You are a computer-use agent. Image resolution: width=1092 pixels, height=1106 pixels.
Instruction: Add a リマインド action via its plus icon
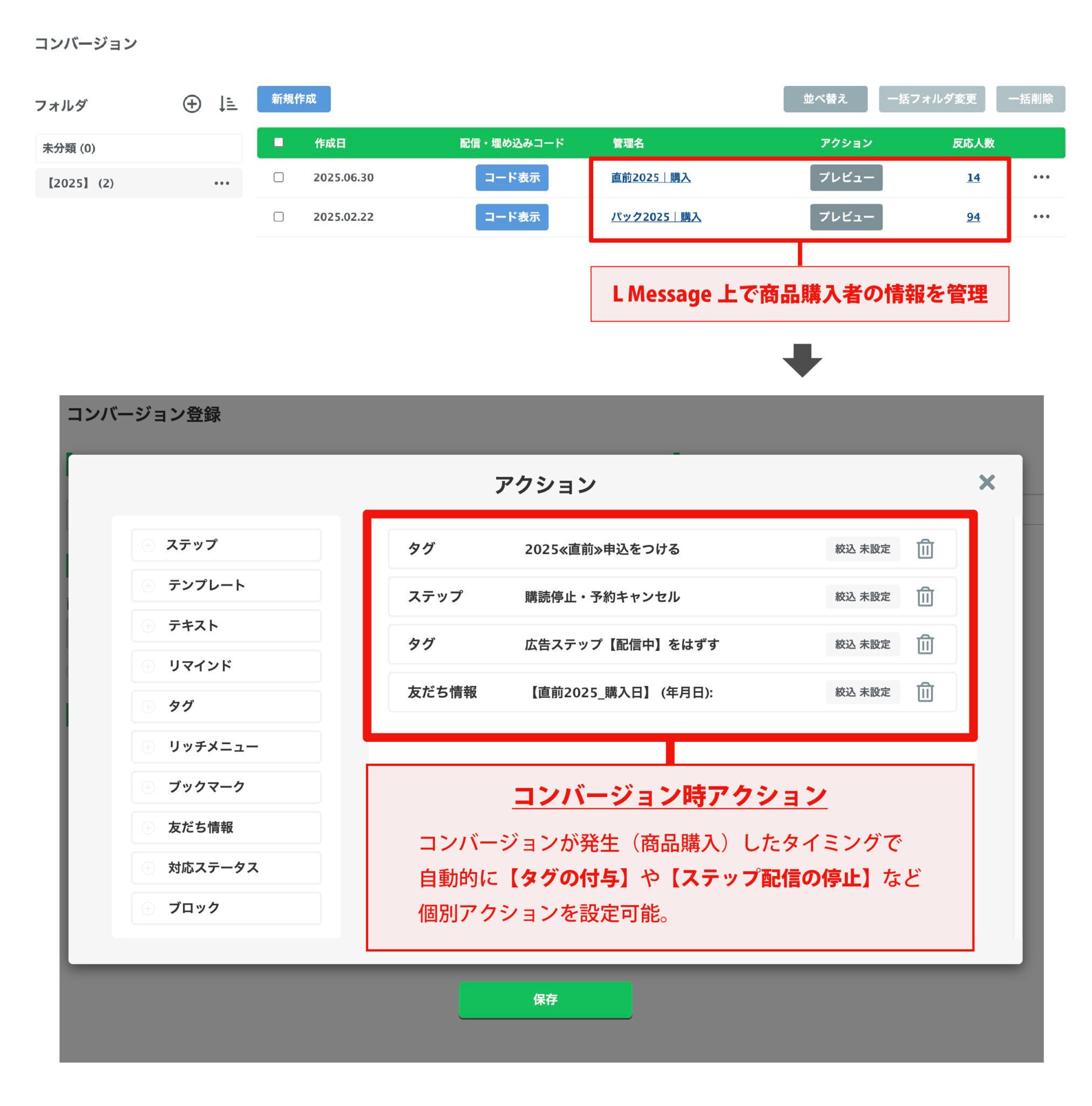click(149, 666)
